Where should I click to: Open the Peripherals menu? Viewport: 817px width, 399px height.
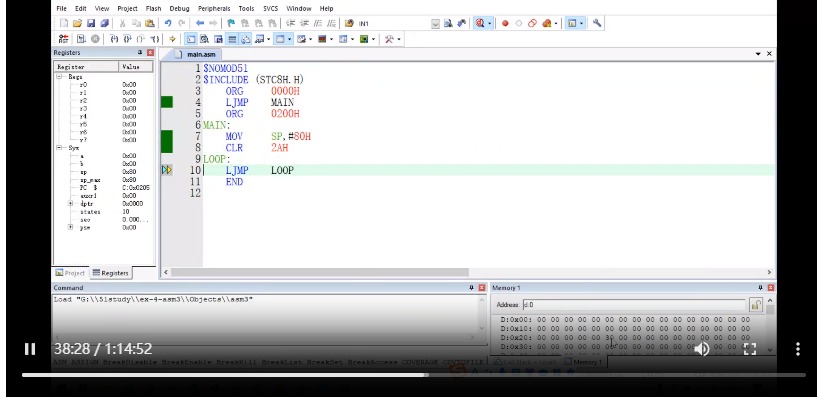tap(214, 8)
